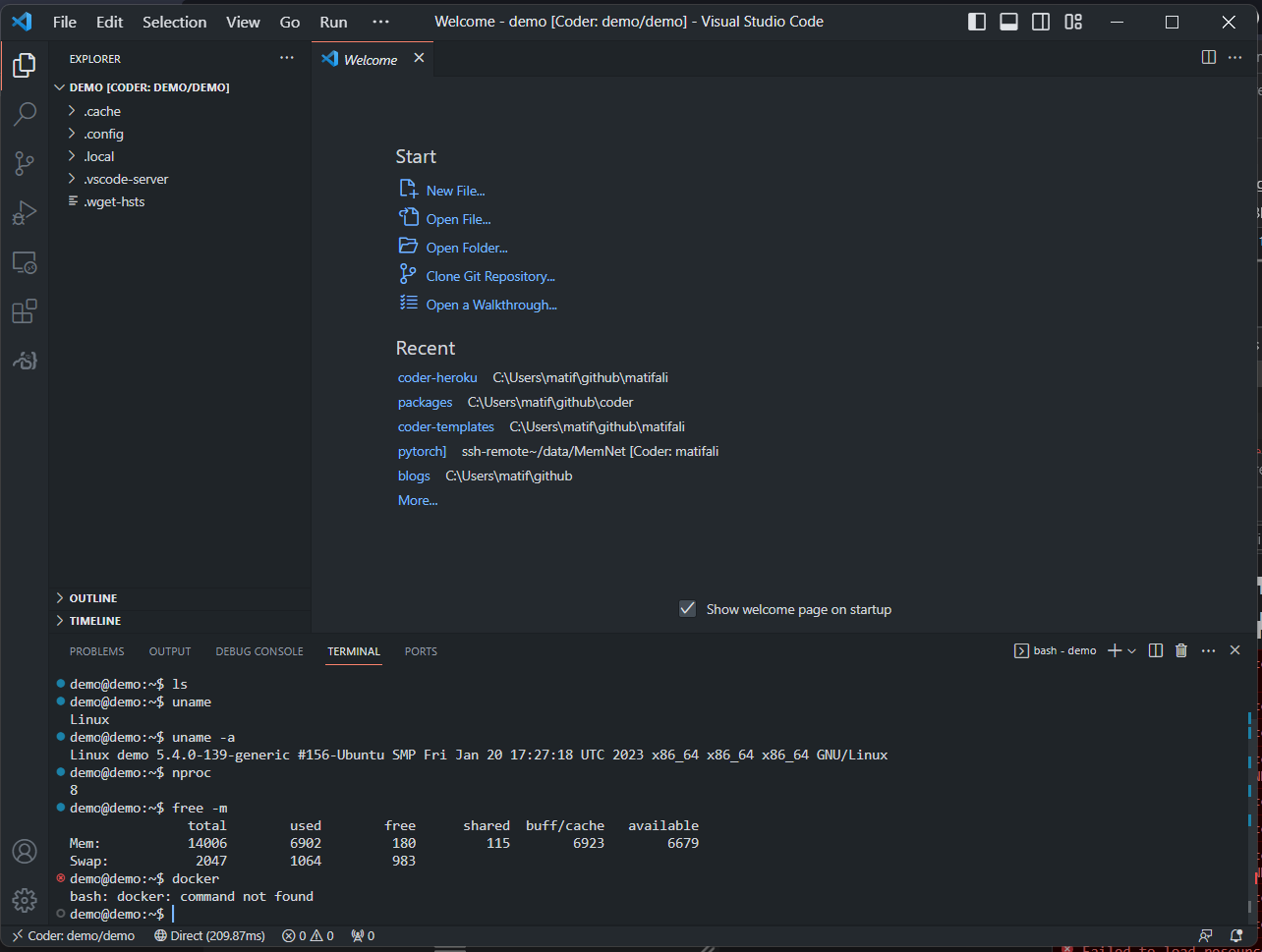
Task: Click Open a Walkthrough... link
Action: [x=491, y=305]
